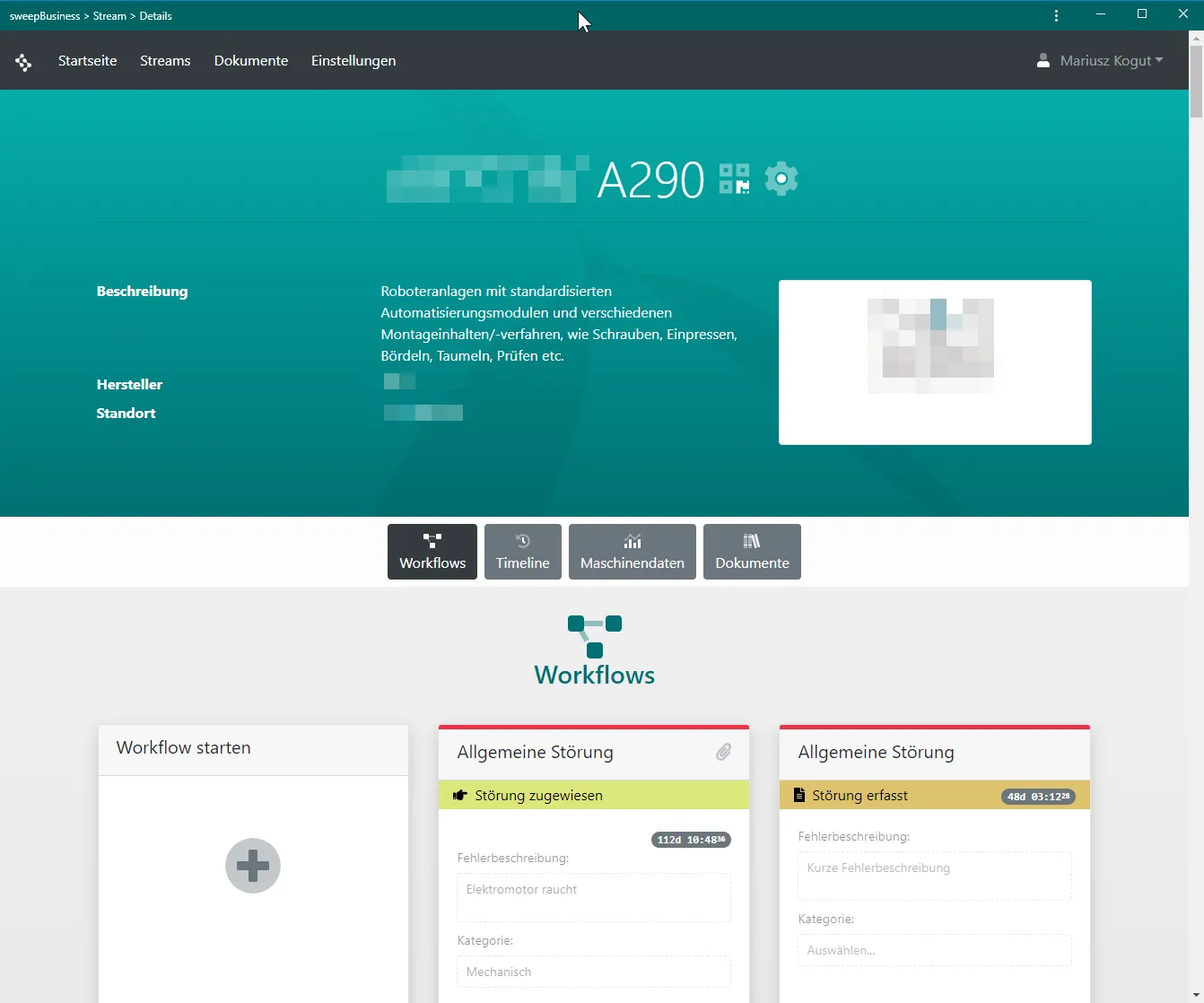Screen dimensions: 1204x1003
Task: Click the sweepBusiness logo icon in navbar
Action: click(23, 62)
